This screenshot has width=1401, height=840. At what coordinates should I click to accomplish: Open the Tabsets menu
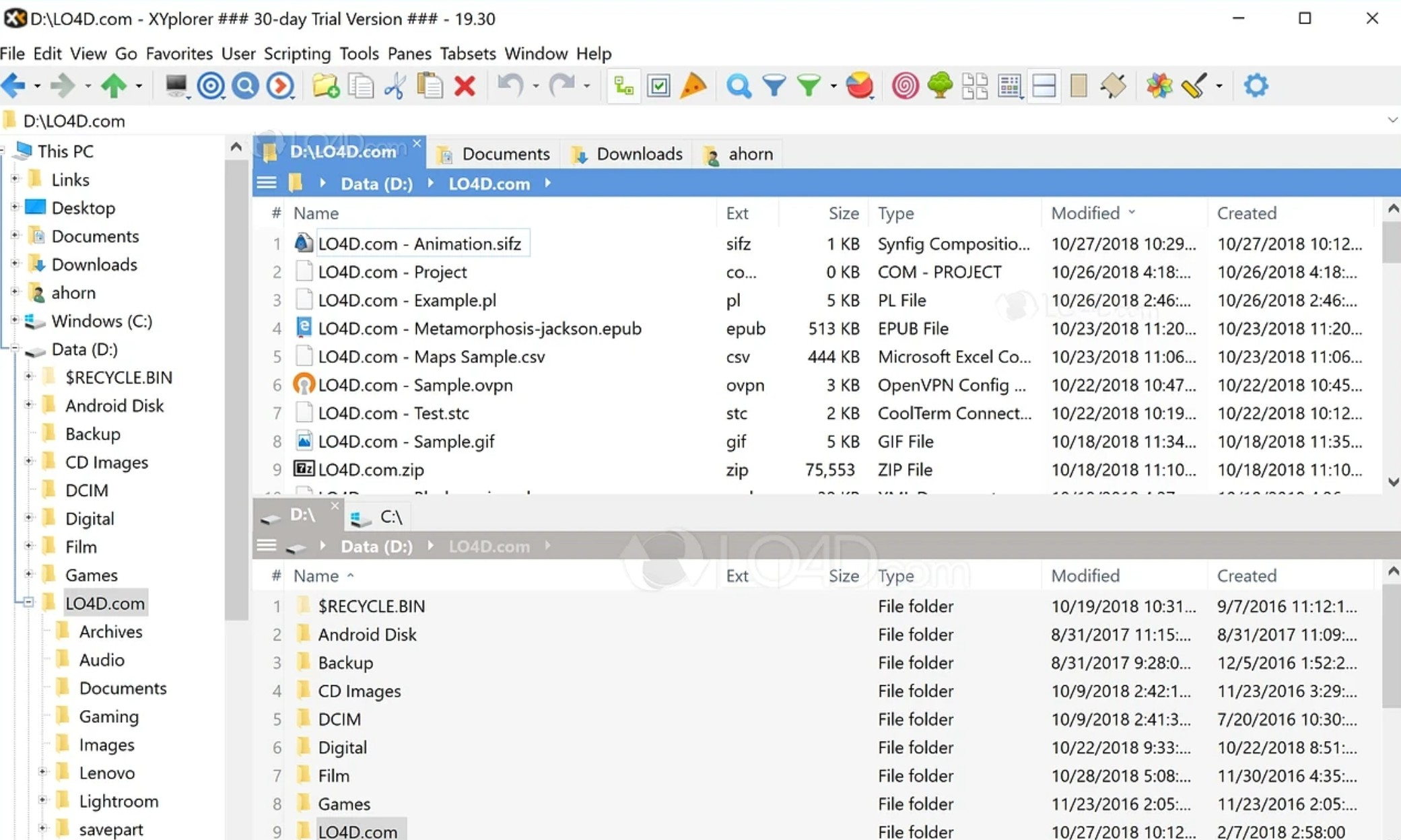[x=468, y=53]
